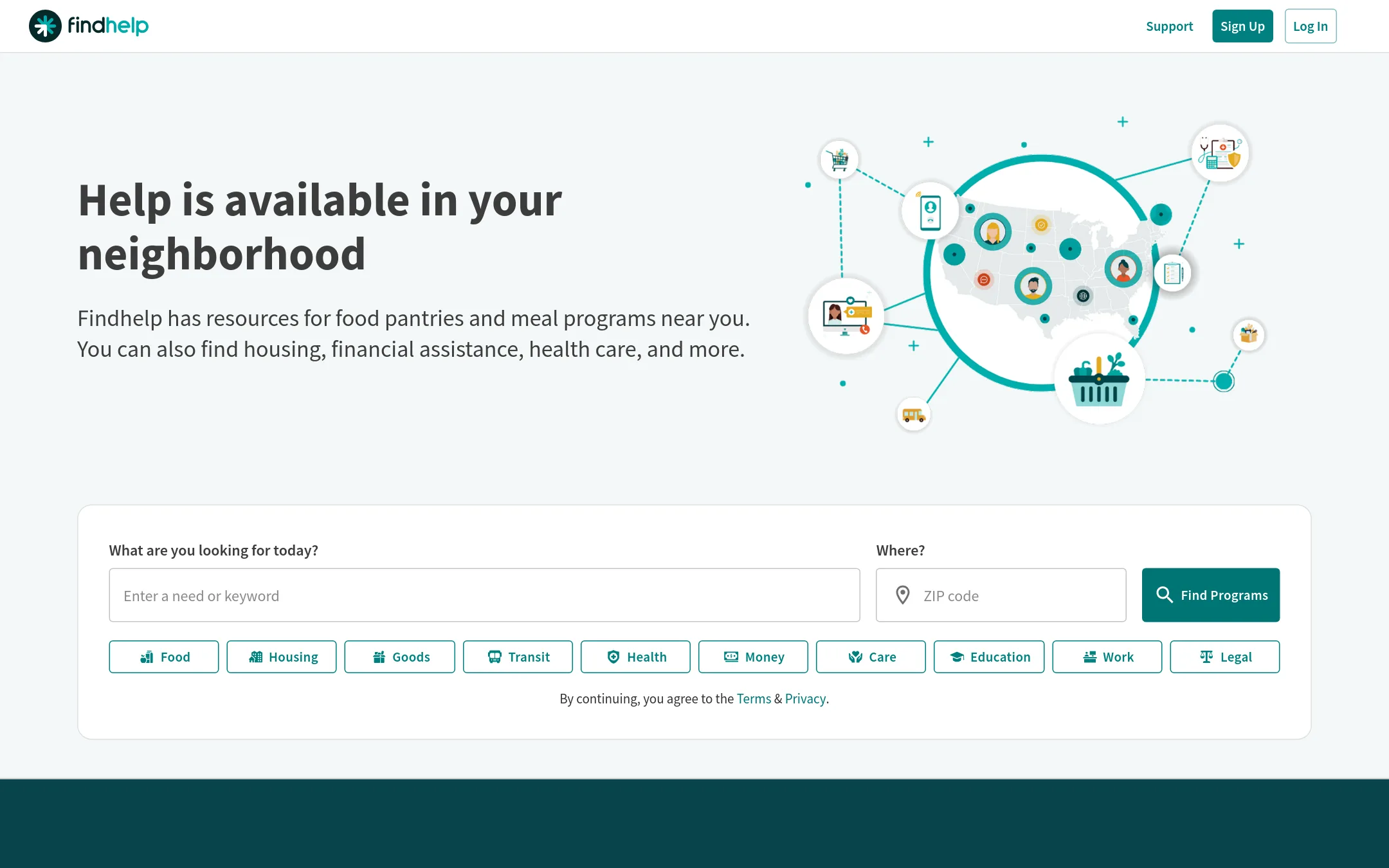Screen dimensions: 1389x868
Task: Select the Health category
Action: 635,657
